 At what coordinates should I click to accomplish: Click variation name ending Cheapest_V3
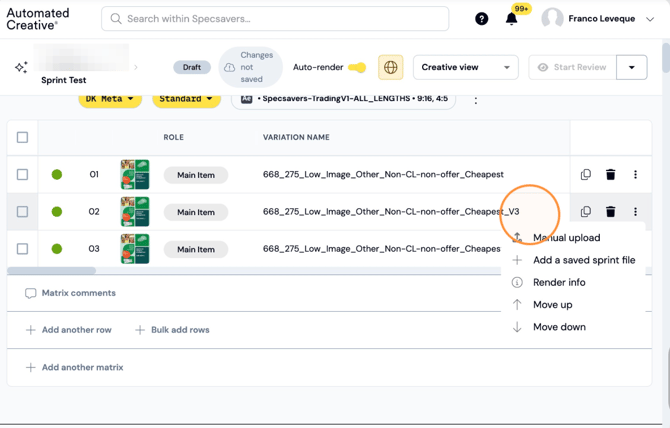tap(391, 211)
